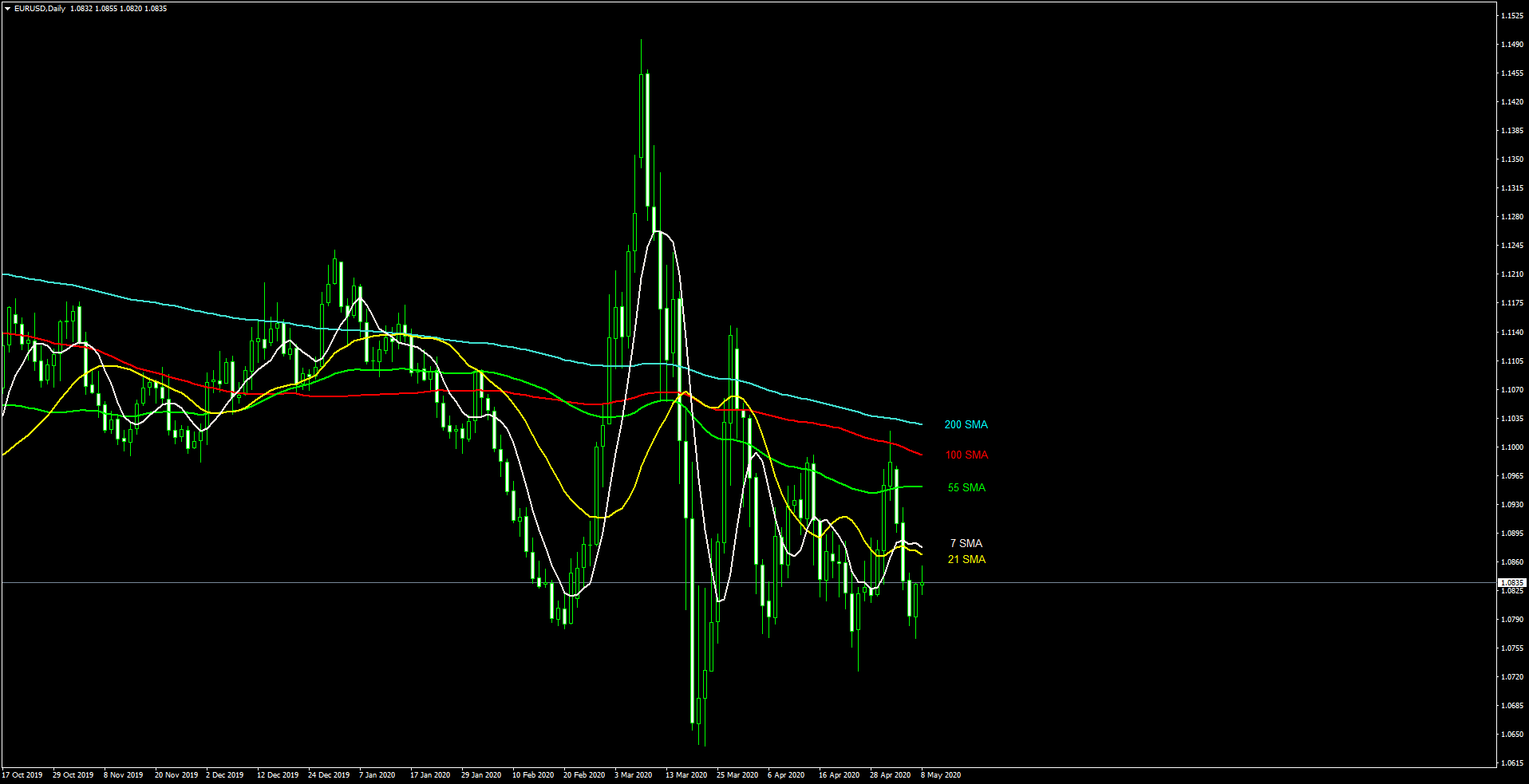Click 1.1525 on the price axis
The height and width of the screenshot is (784, 1529).
pyautogui.click(x=1511, y=16)
